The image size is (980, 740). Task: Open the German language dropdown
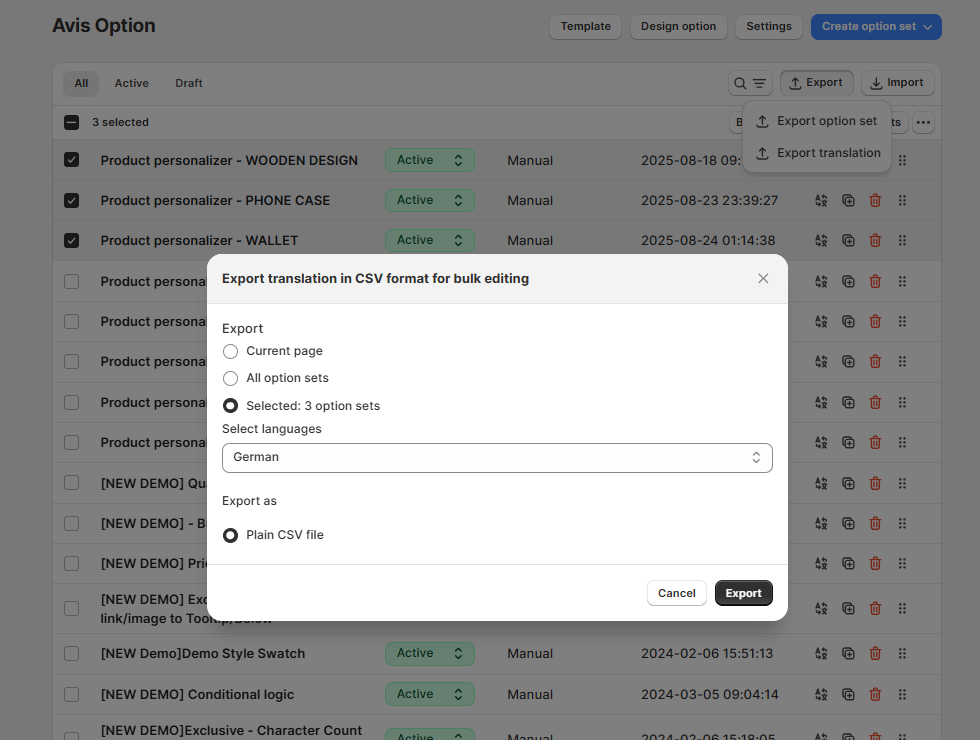pyautogui.click(x=497, y=457)
